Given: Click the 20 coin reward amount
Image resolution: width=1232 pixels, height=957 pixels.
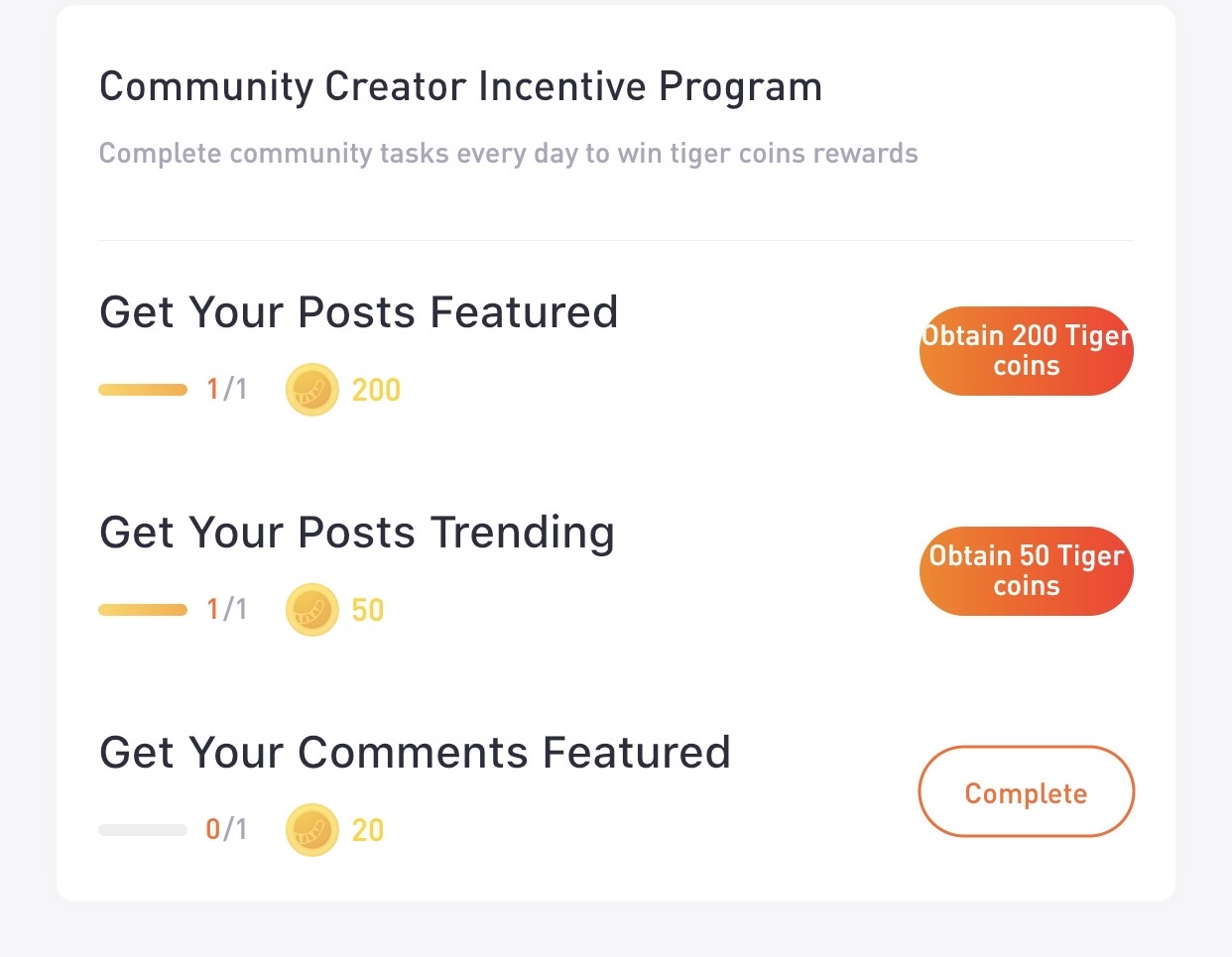Looking at the screenshot, I should (368, 831).
